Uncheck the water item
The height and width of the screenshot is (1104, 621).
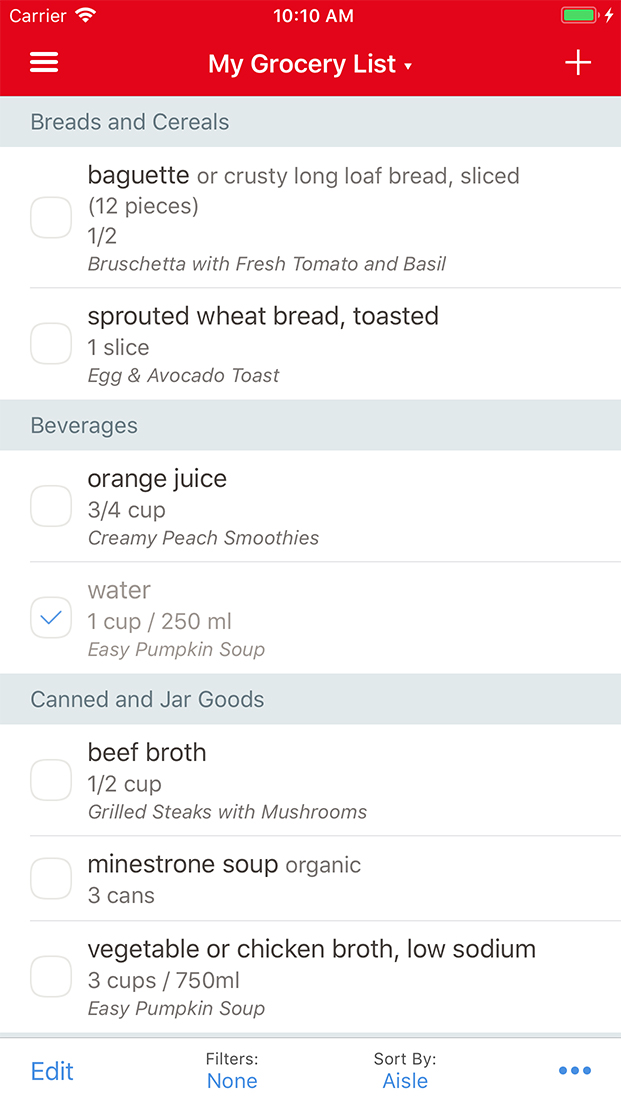pyautogui.click(x=51, y=618)
